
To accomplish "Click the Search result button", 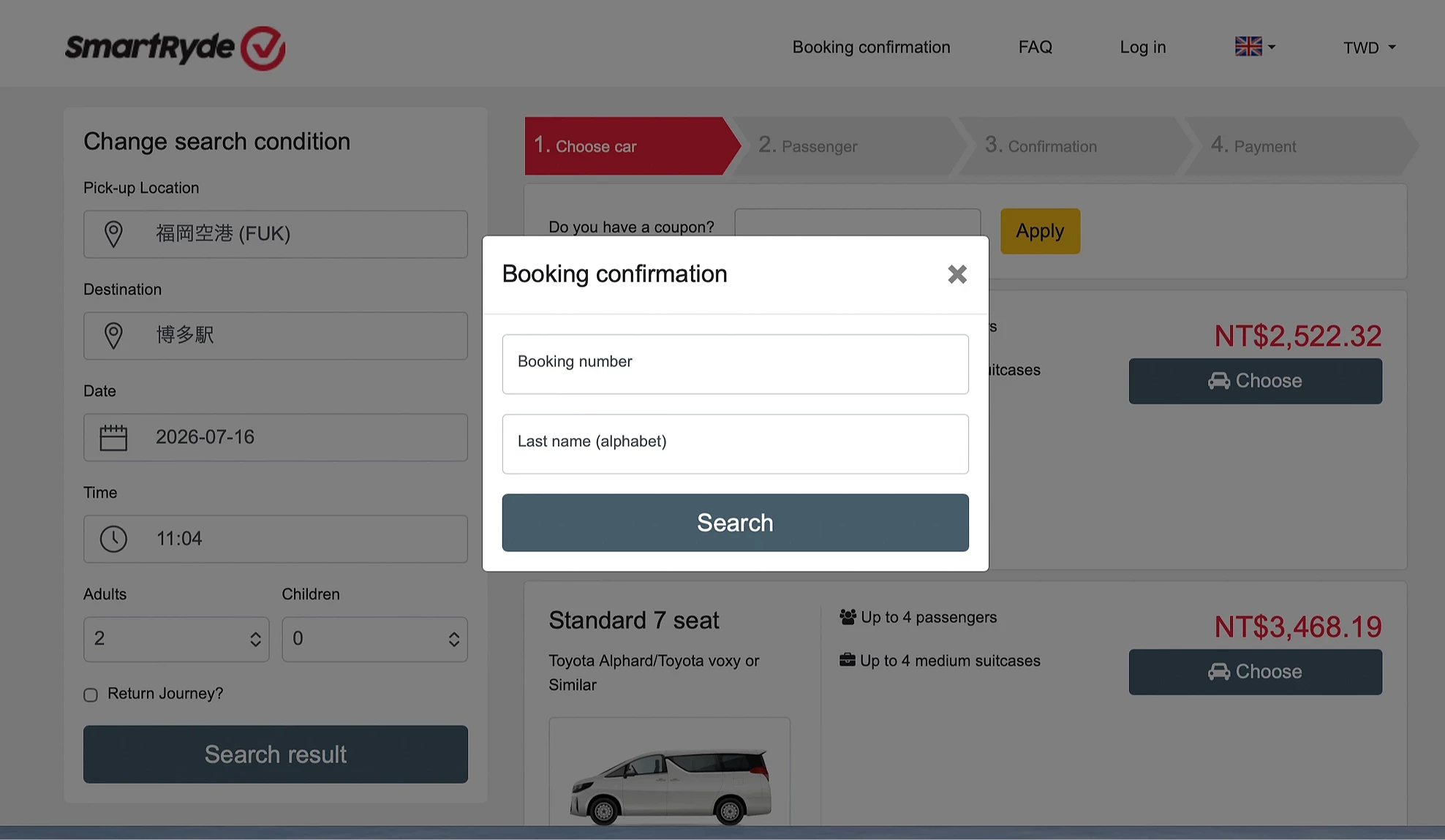I will coord(276,754).
